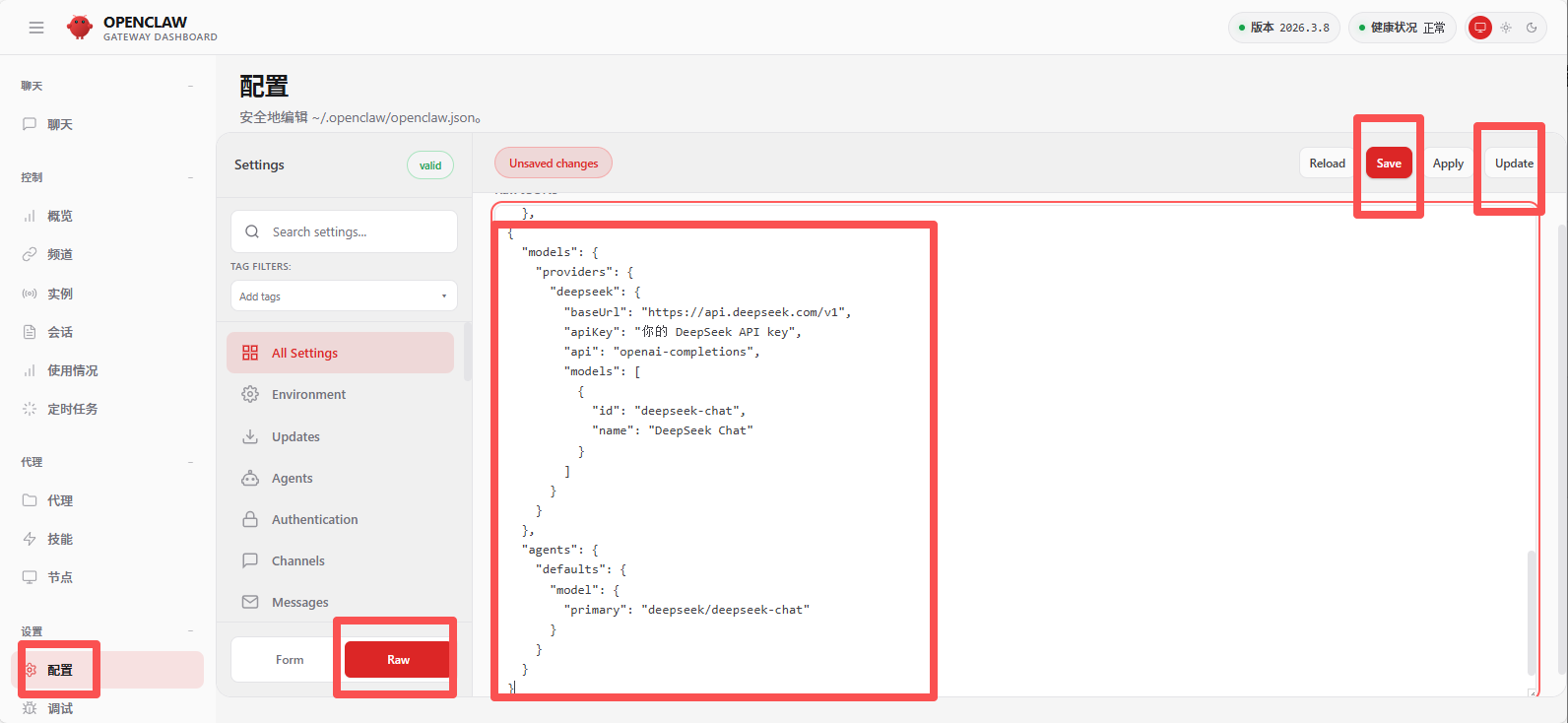Image resolution: width=1568 pixels, height=723 pixels.
Task: Collapse the 聊天 sidebar section header
Action: pos(107,86)
